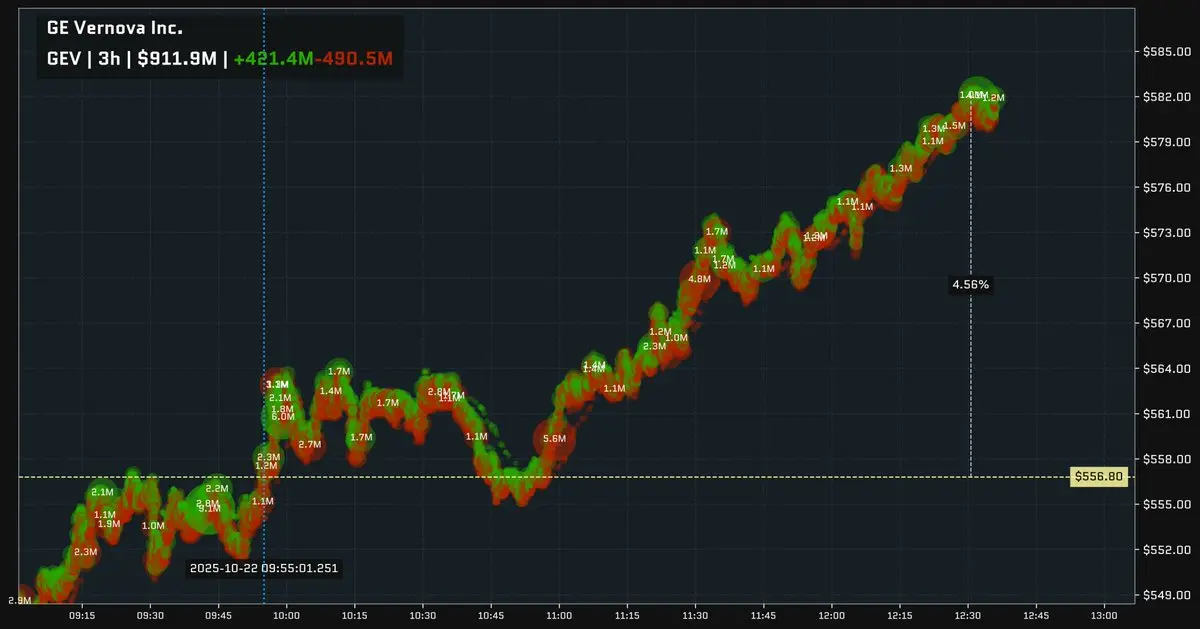Select the 1.5M trade bubble
Screen dimensions: 1200x629
[x=955, y=126]
